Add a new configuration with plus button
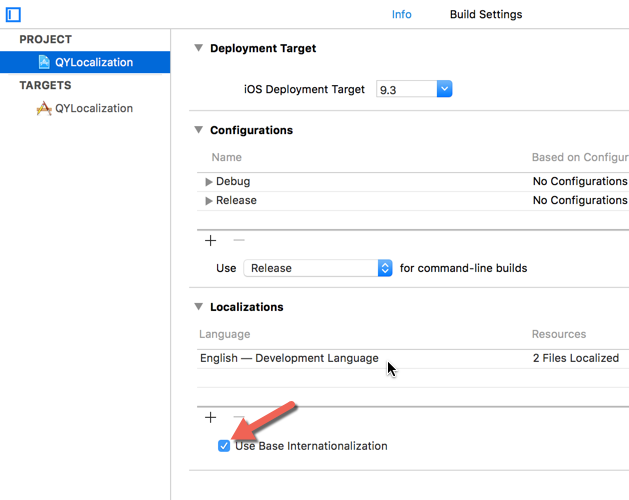This screenshot has width=629, height=500. tap(211, 241)
